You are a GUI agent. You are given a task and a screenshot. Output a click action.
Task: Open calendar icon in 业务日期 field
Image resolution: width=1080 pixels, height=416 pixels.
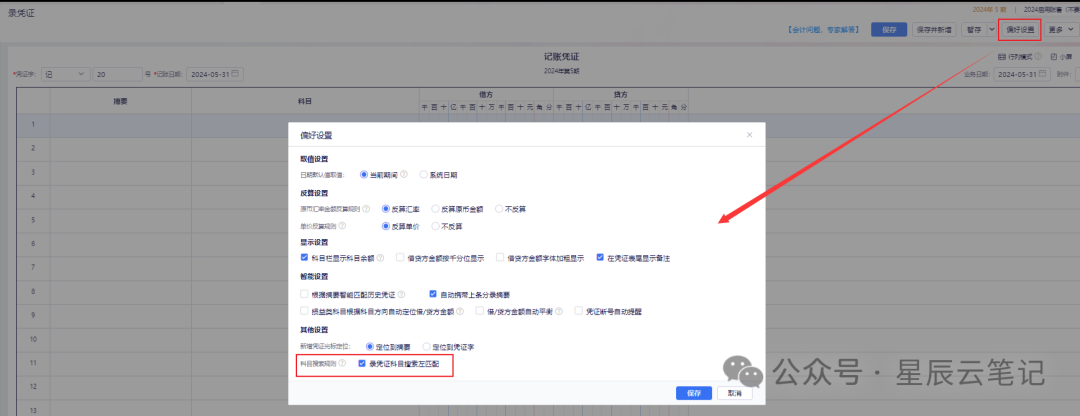(1043, 74)
